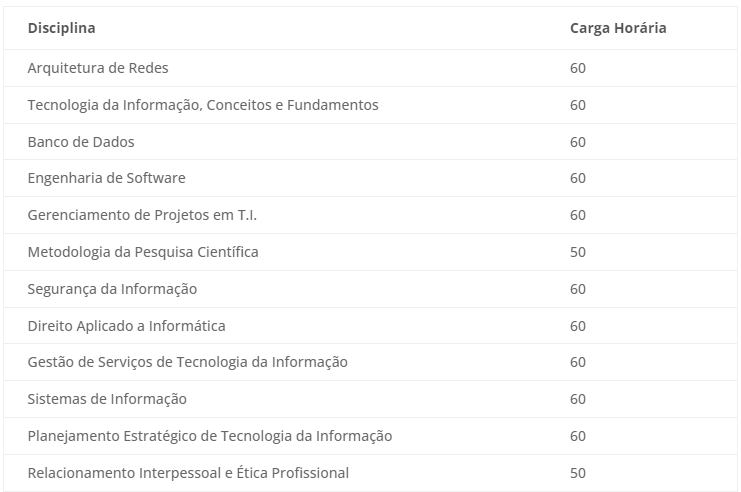
Task: Click the Disciplina column header
Action: click(x=61, y=28)
